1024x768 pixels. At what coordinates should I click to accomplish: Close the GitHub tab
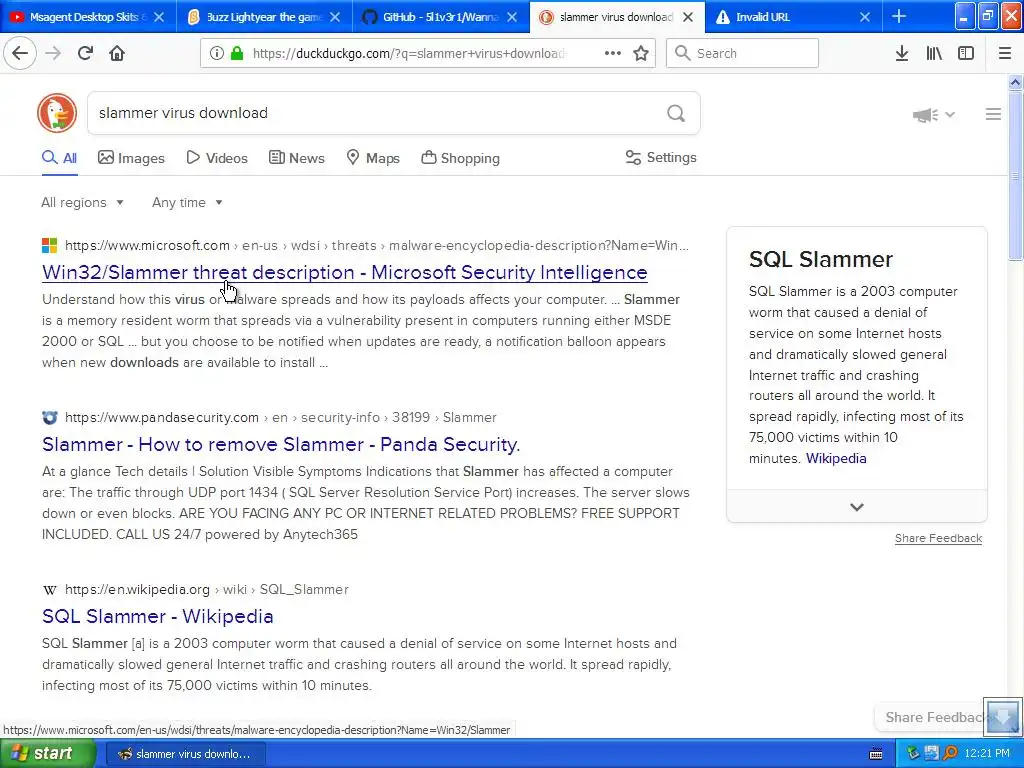point(512,17)
